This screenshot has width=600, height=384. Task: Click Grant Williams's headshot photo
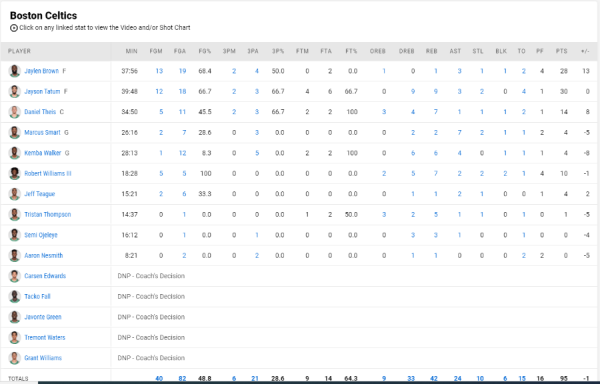click(15, 358)
